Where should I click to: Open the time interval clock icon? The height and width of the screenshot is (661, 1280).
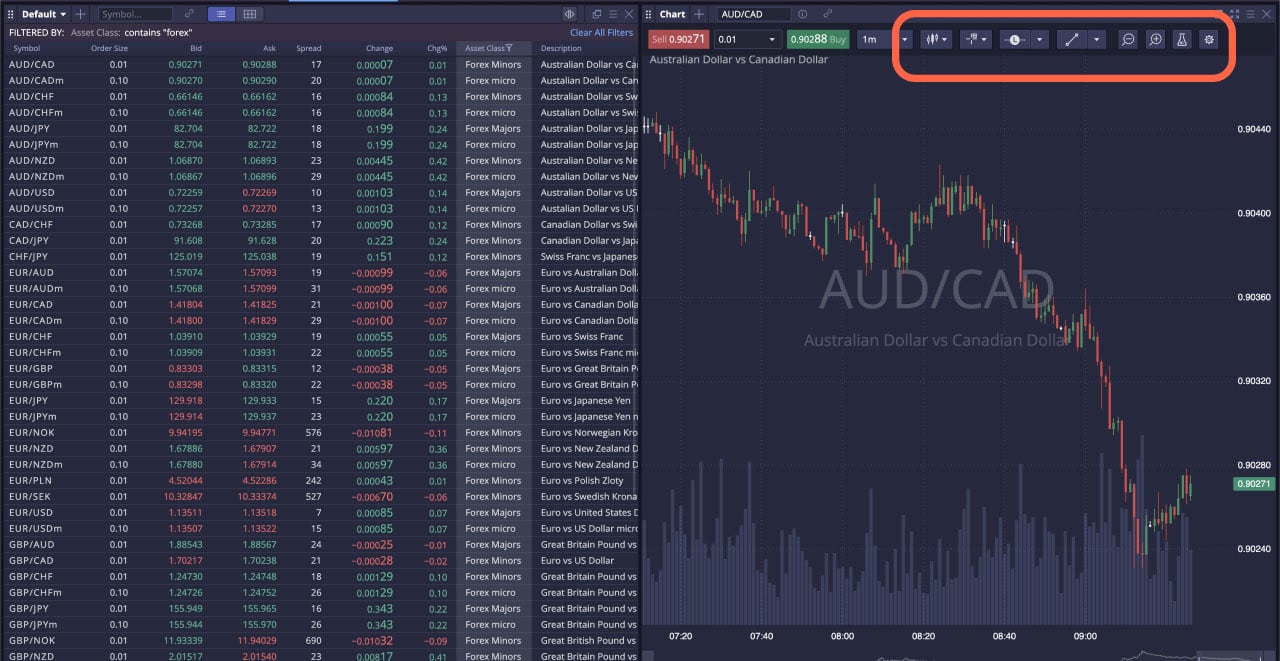pyautogui.click(x=1015, y=39)
